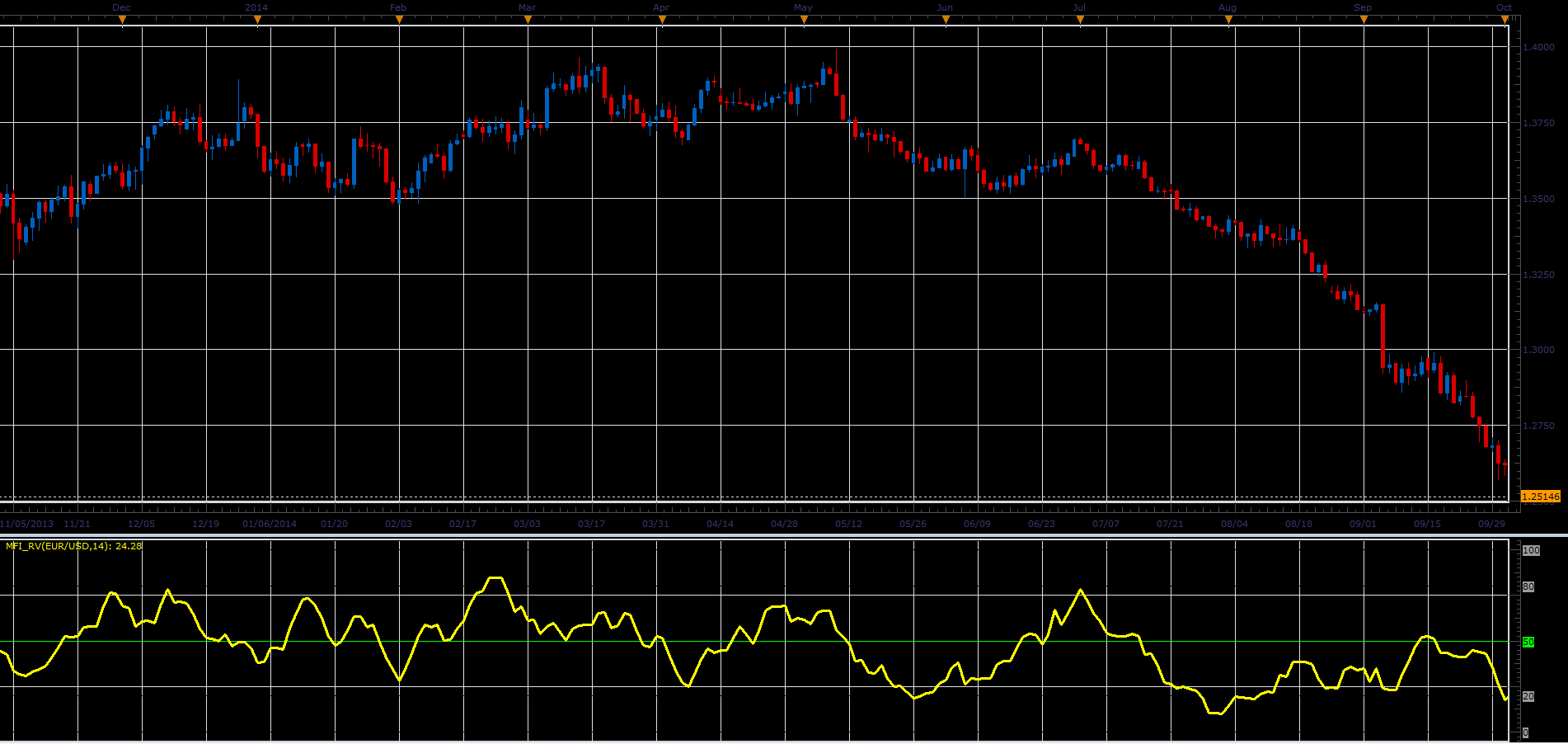Click the green 50 level marker

tap(1528, 642)
